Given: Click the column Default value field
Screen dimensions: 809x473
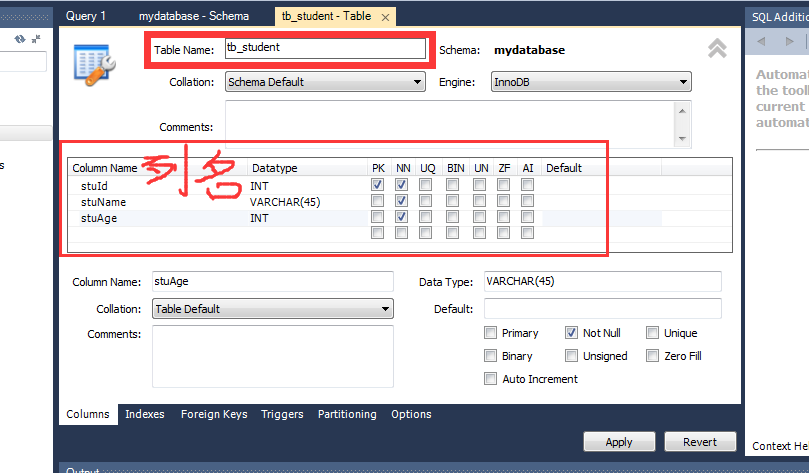Looking at the screenshot, I should point(603,308).
